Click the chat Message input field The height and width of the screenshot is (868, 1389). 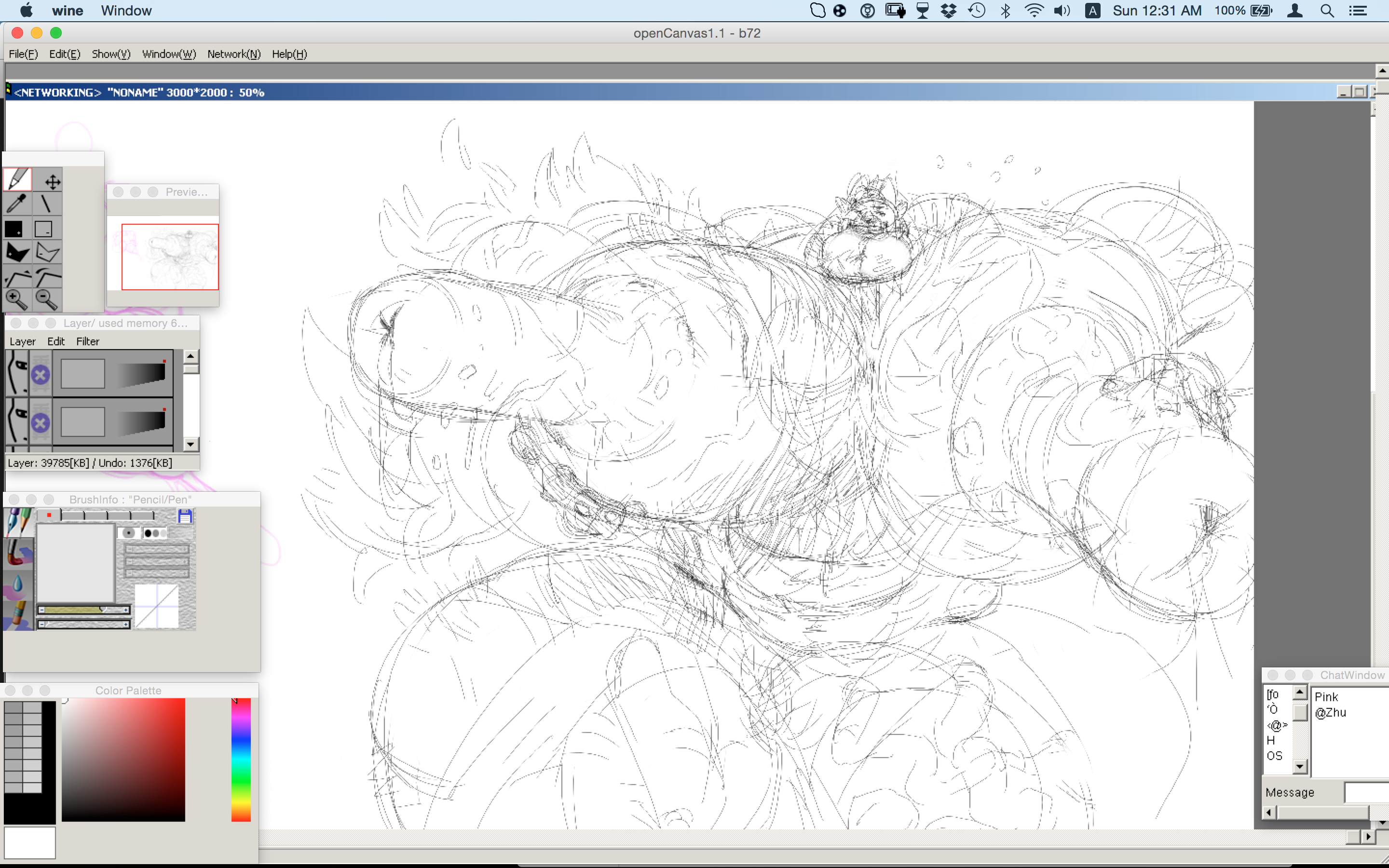point(1366,792)
